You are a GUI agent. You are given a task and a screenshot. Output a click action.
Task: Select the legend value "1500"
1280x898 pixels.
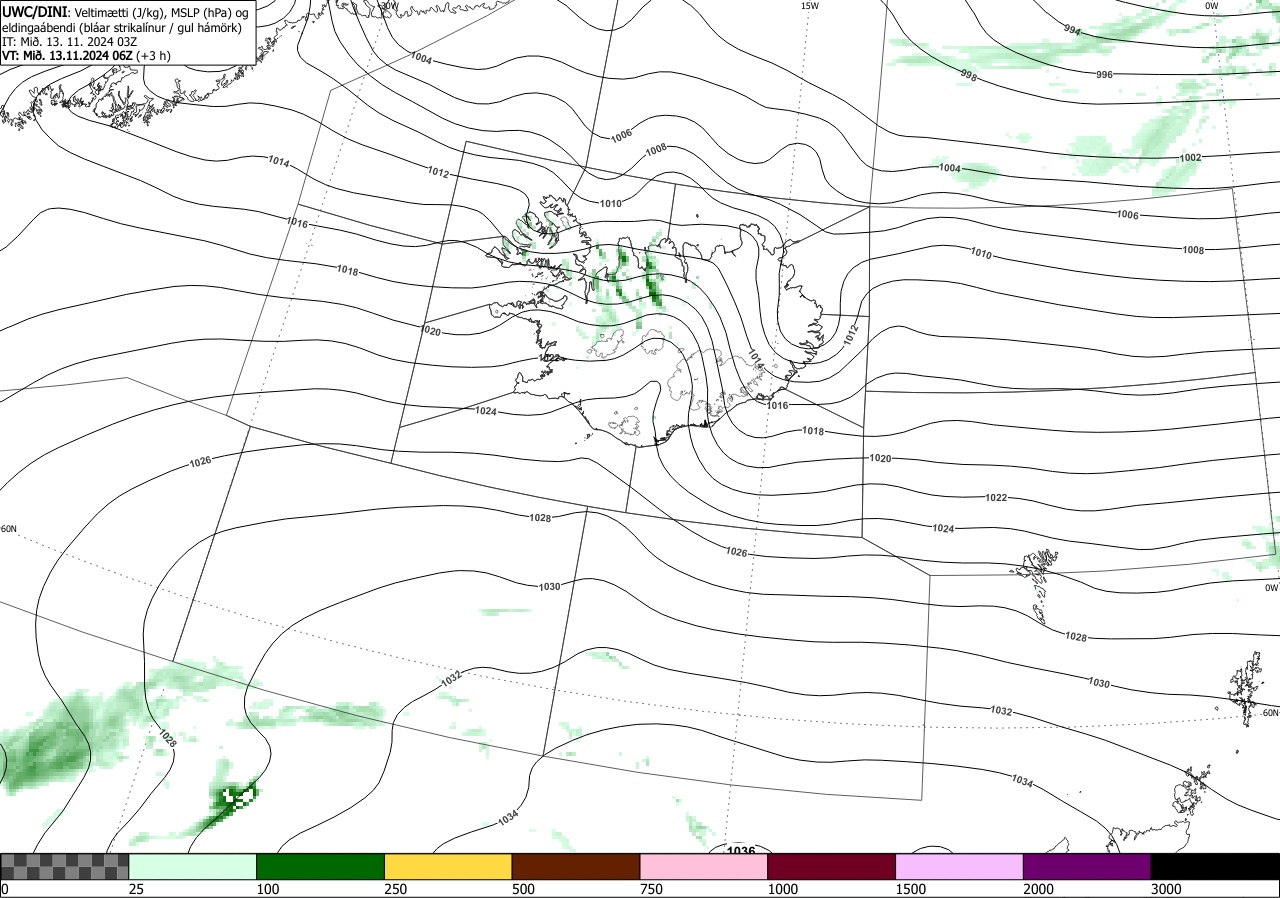pos(911,889)
